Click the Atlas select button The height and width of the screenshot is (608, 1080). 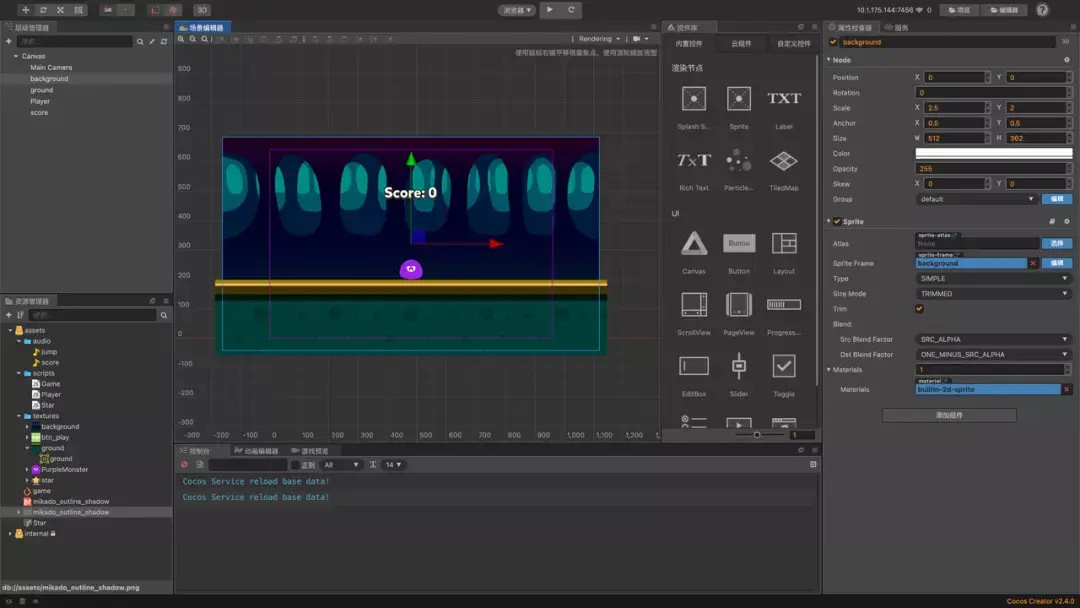[1057, 243]
